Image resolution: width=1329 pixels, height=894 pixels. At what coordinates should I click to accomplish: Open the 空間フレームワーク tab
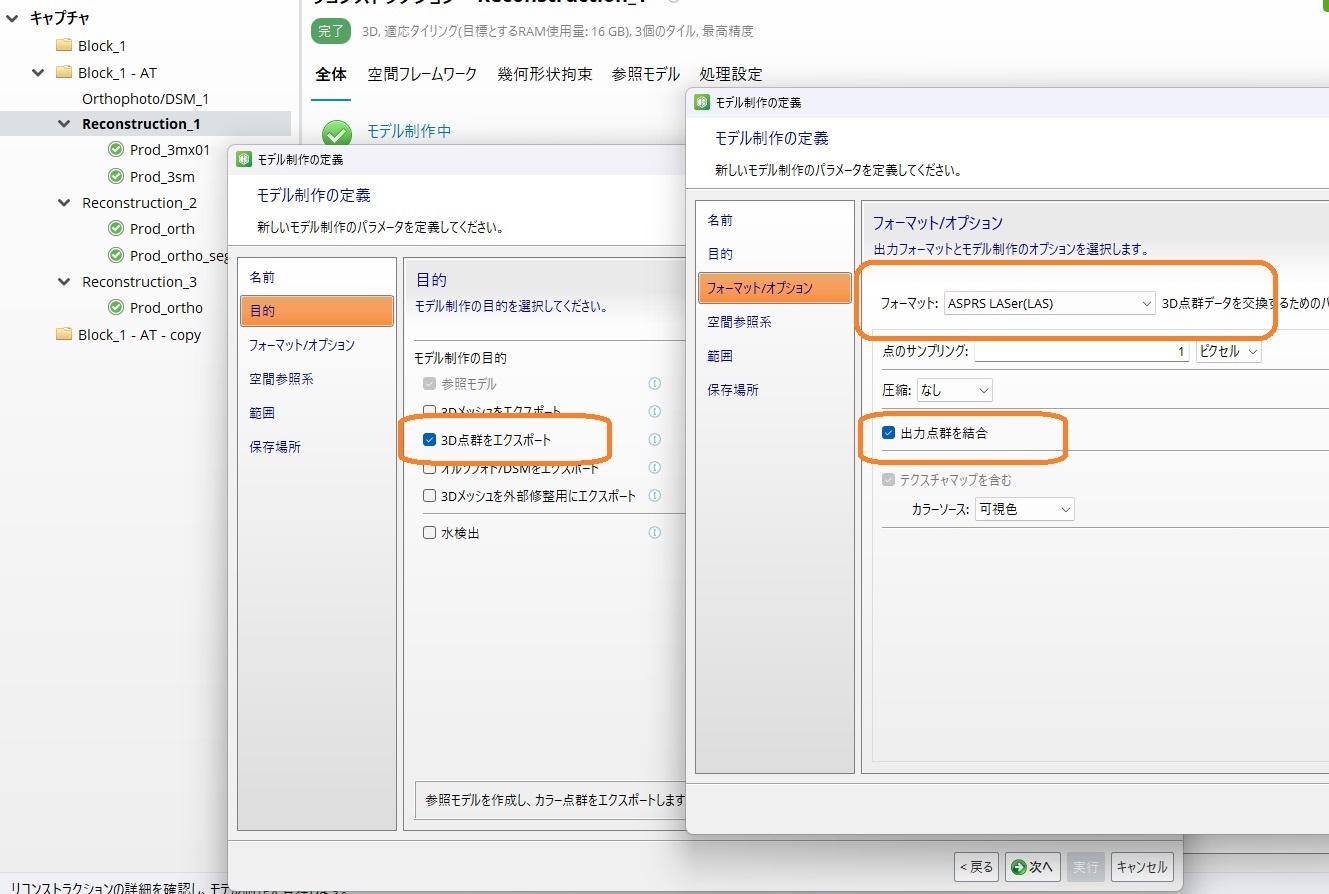422,74
